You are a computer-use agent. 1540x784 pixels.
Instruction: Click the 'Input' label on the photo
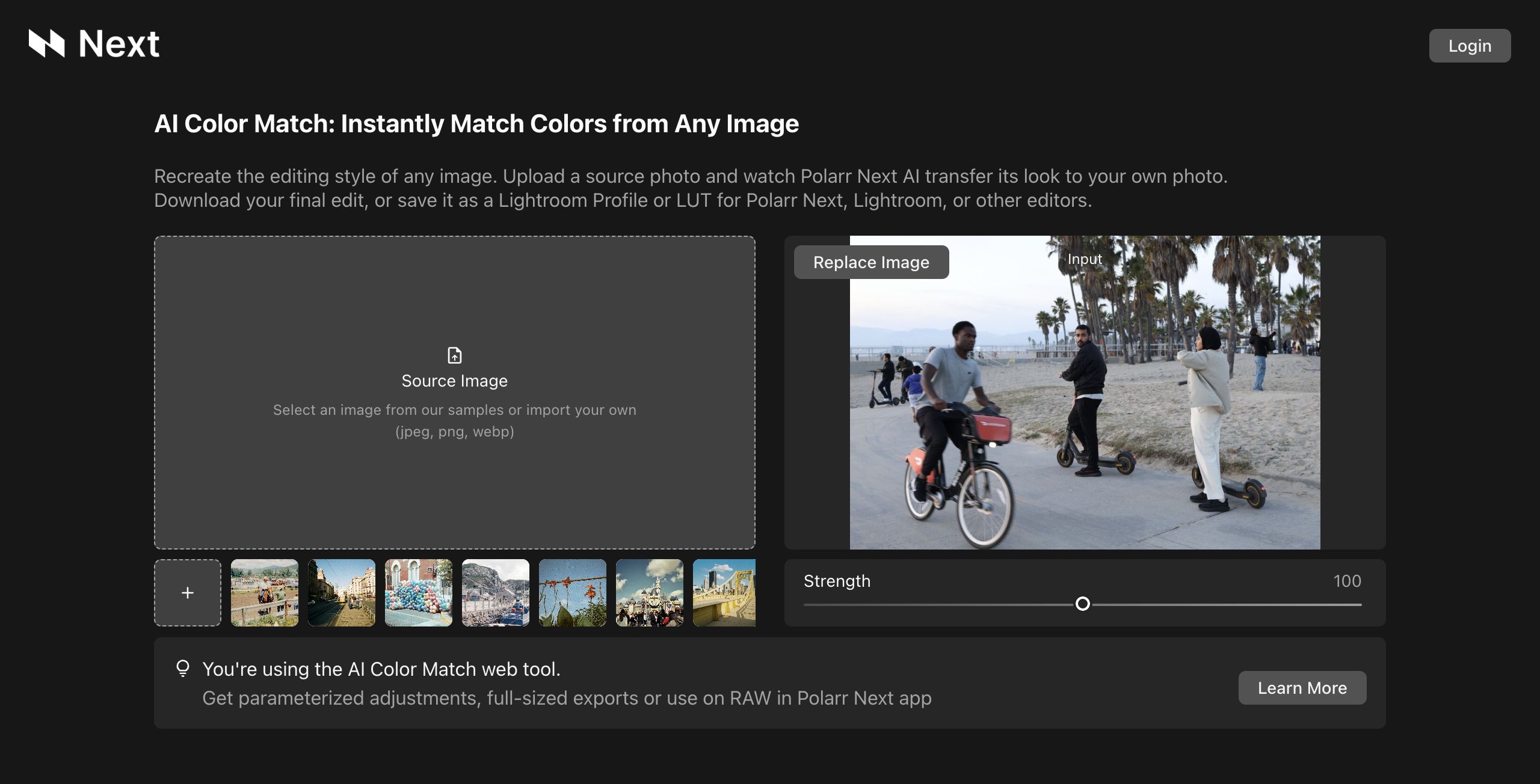1085,259
